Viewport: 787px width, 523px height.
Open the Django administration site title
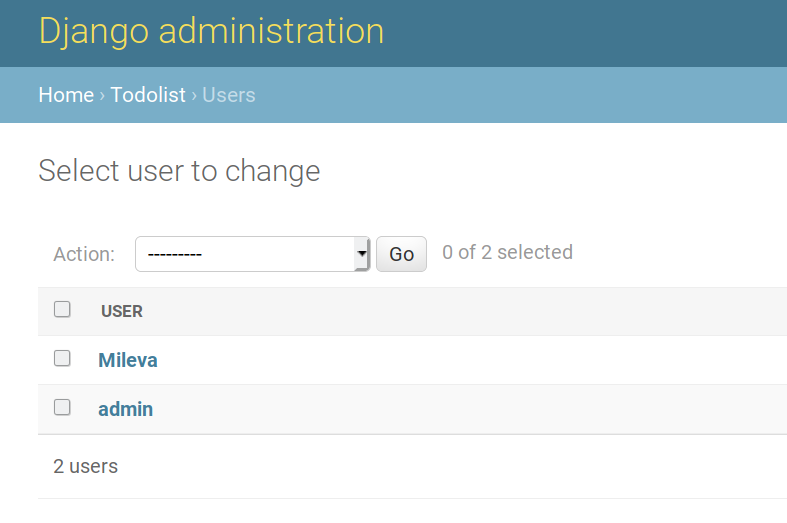(211, 32)
